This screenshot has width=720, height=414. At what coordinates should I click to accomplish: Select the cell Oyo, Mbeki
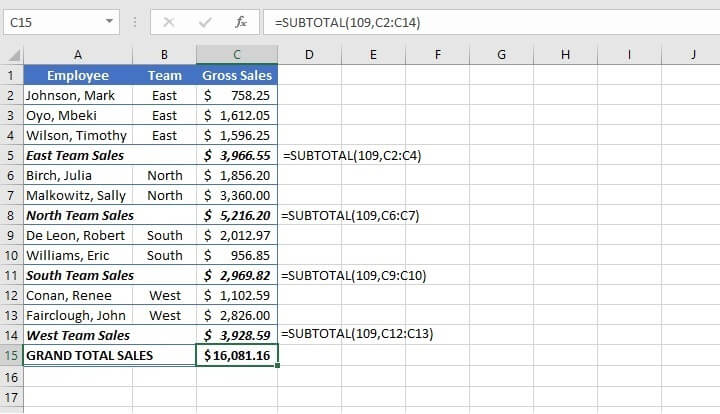(78, 115)
